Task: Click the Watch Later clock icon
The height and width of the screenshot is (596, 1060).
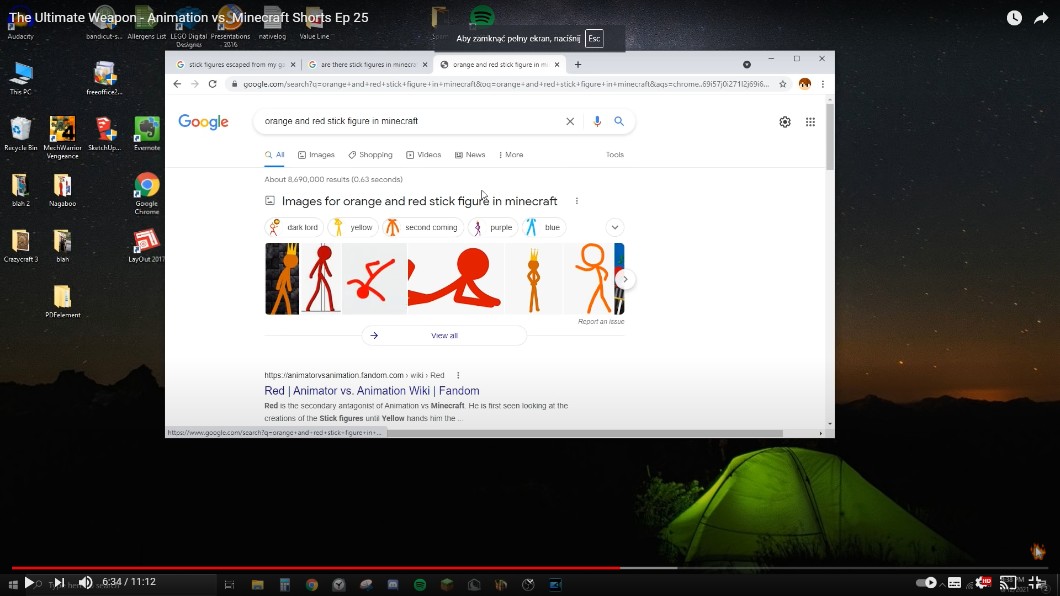Action: (x=1014, y=18)
